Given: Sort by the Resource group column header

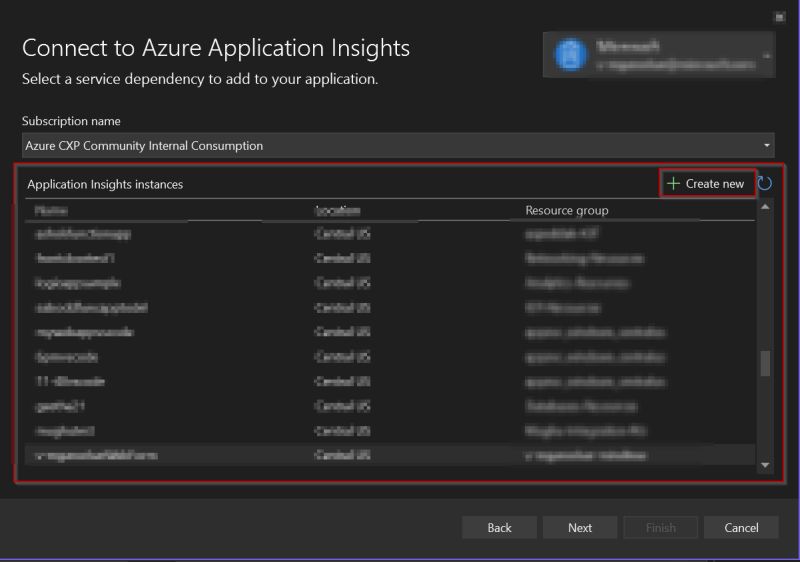Looking at the screenshot, I should [566, 211].
